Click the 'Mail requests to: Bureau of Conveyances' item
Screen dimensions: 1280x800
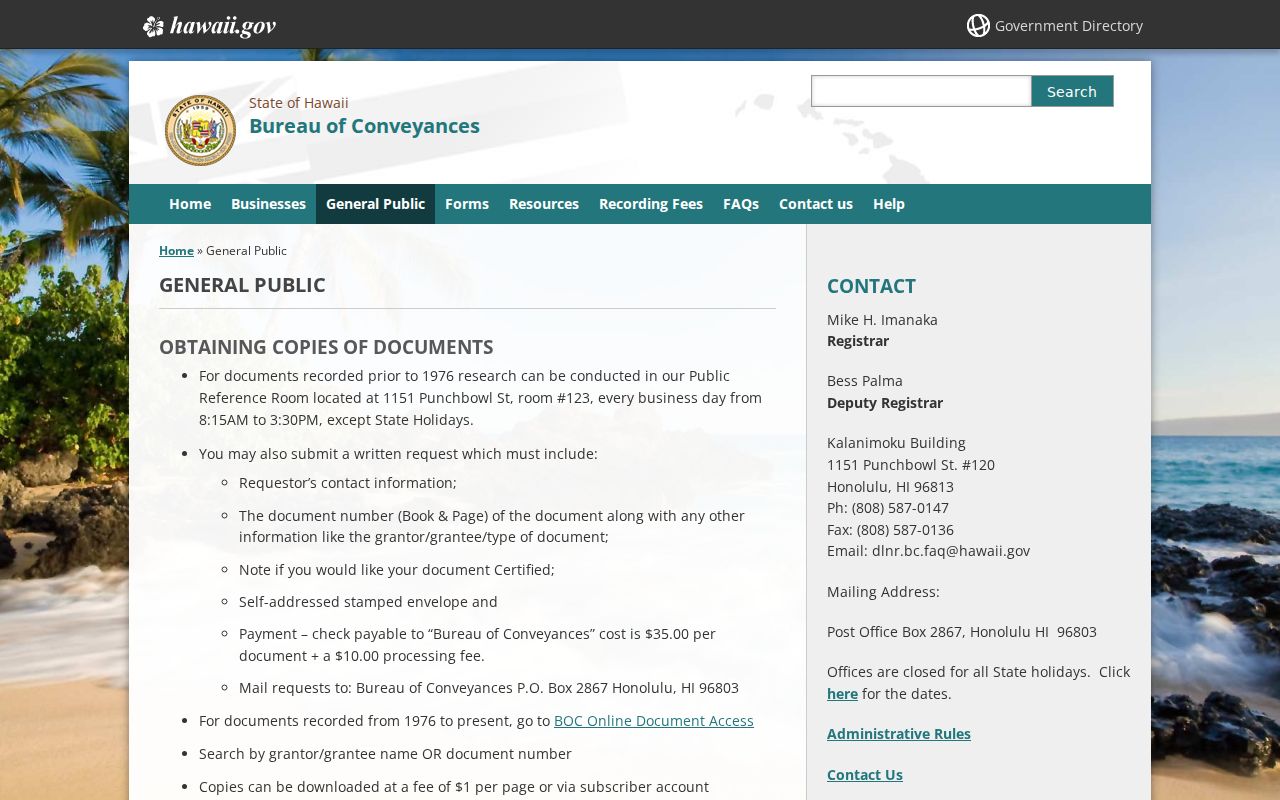click(x=489, y=688)
